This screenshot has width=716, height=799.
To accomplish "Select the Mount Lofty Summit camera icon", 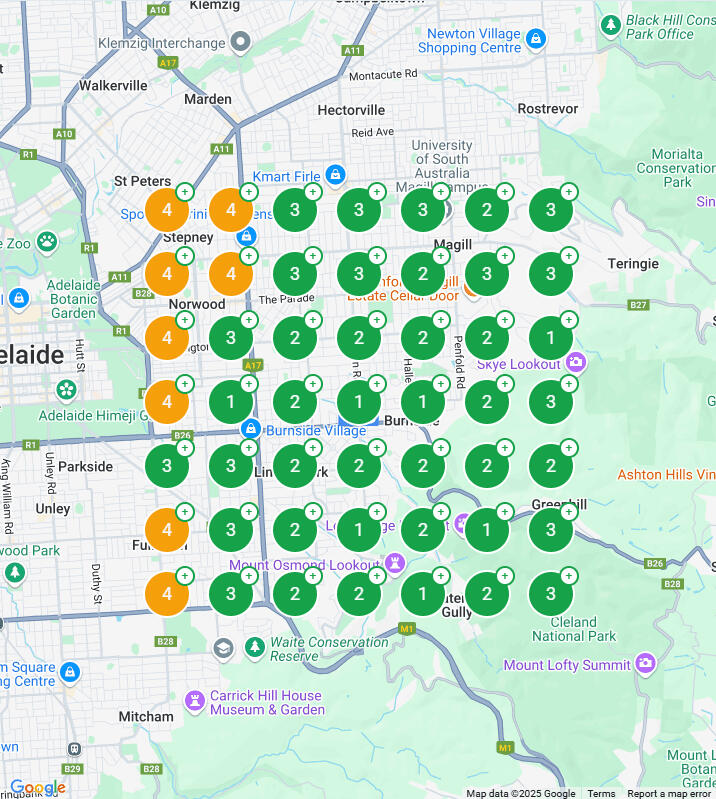I will [646, 663].
